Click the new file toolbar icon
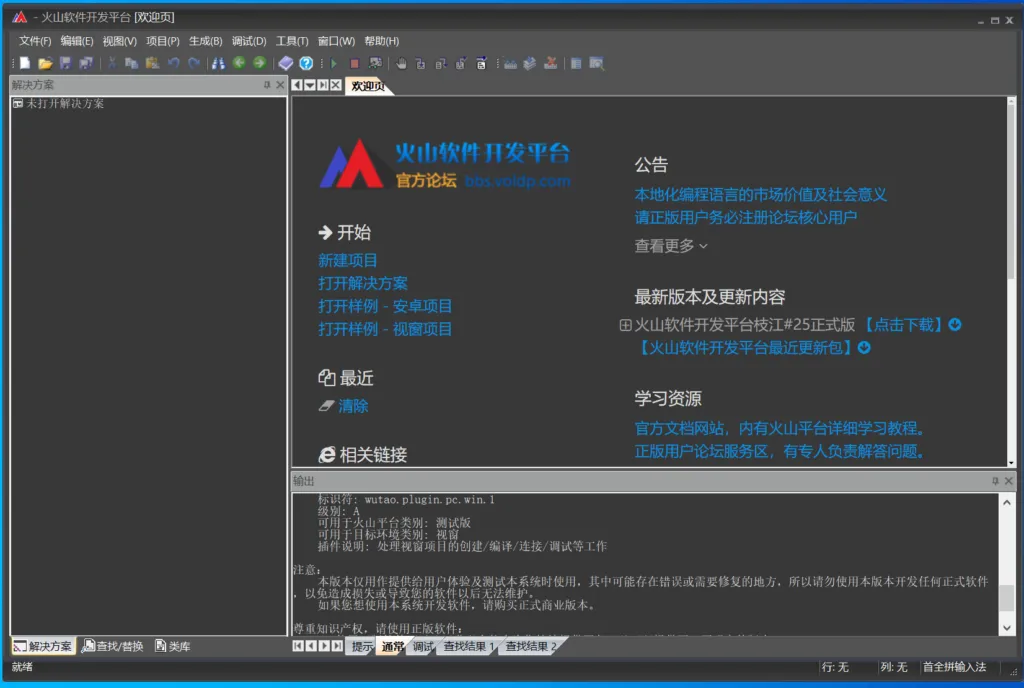The image size is (1024, 688). tap(25, 63)
